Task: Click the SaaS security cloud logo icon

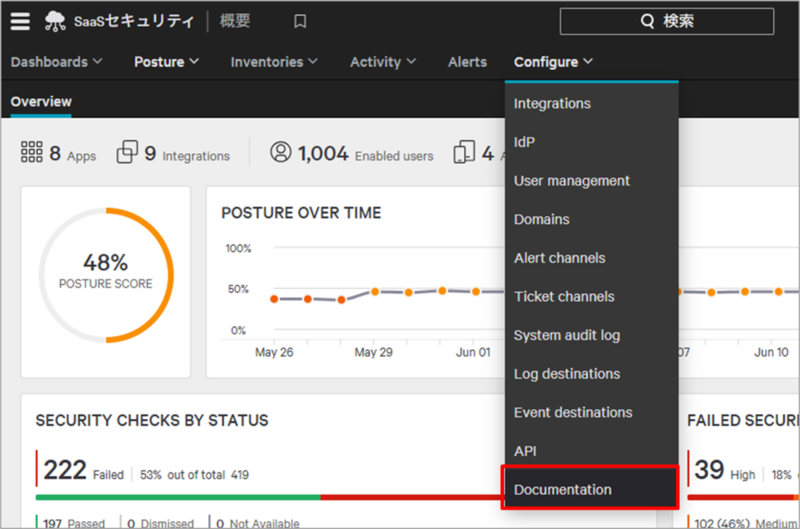Action: click(55, 21)
